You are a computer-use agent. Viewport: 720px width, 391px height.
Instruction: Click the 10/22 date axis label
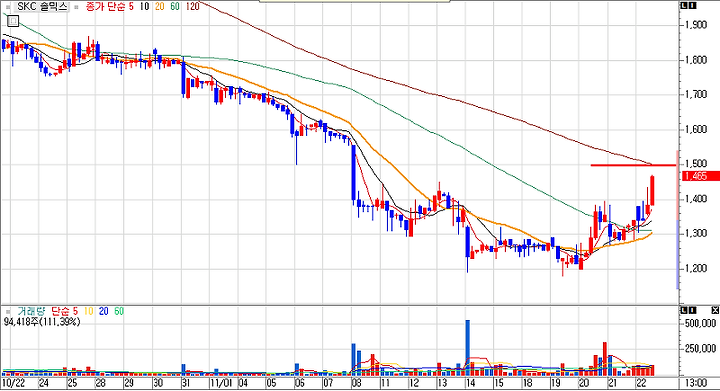(x=13, y=383)
